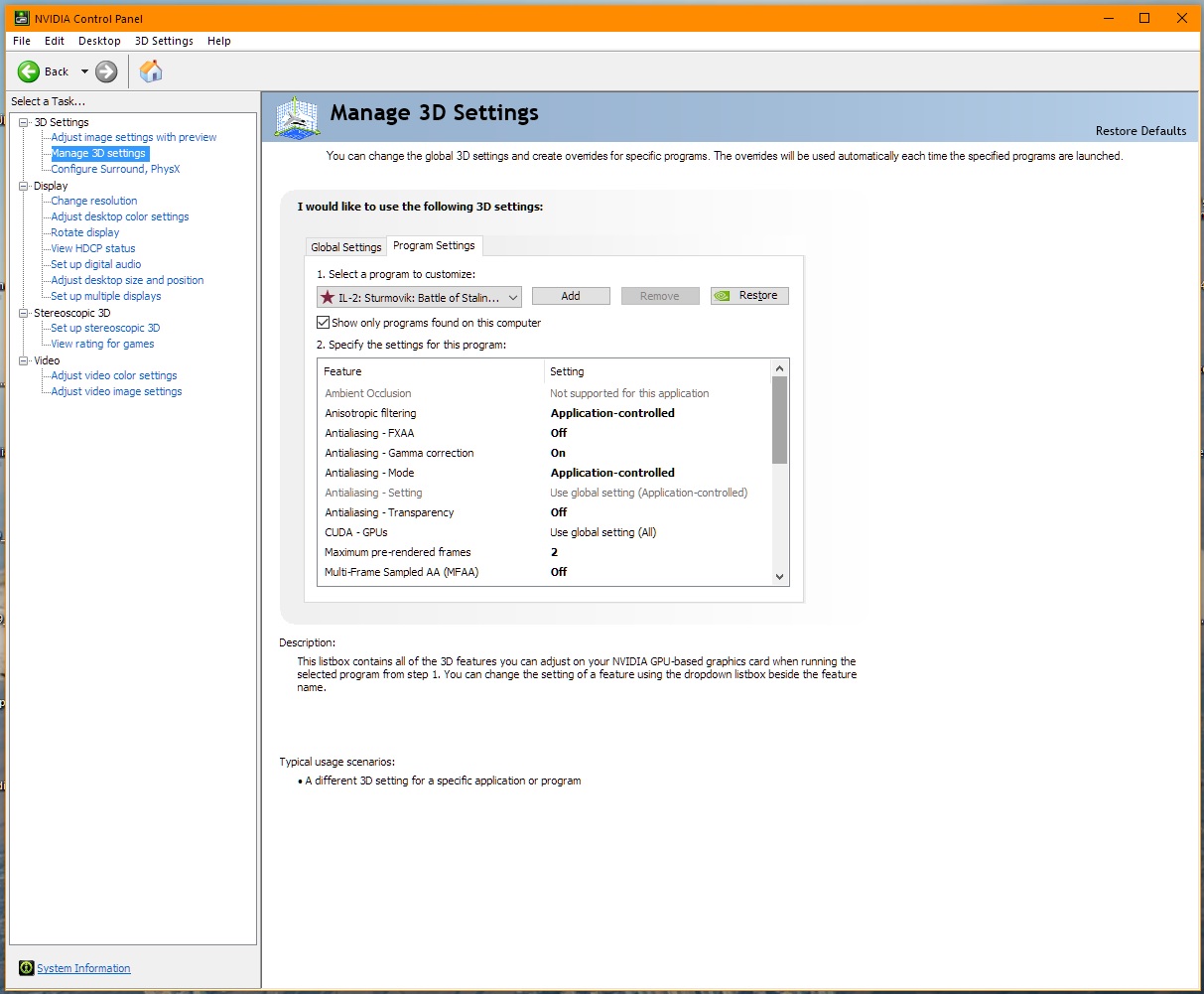Collapse the Display tree node
This screenshot has width=1204, height=994.
24,186
